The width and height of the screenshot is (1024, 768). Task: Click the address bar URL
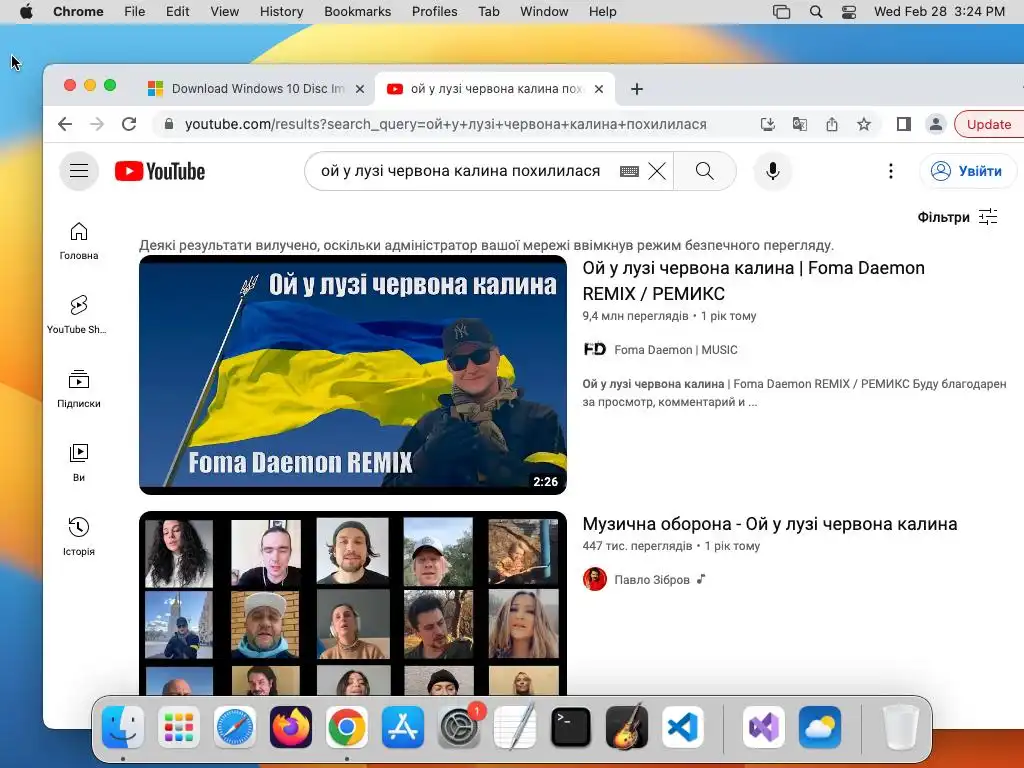(x=445, y=124)
